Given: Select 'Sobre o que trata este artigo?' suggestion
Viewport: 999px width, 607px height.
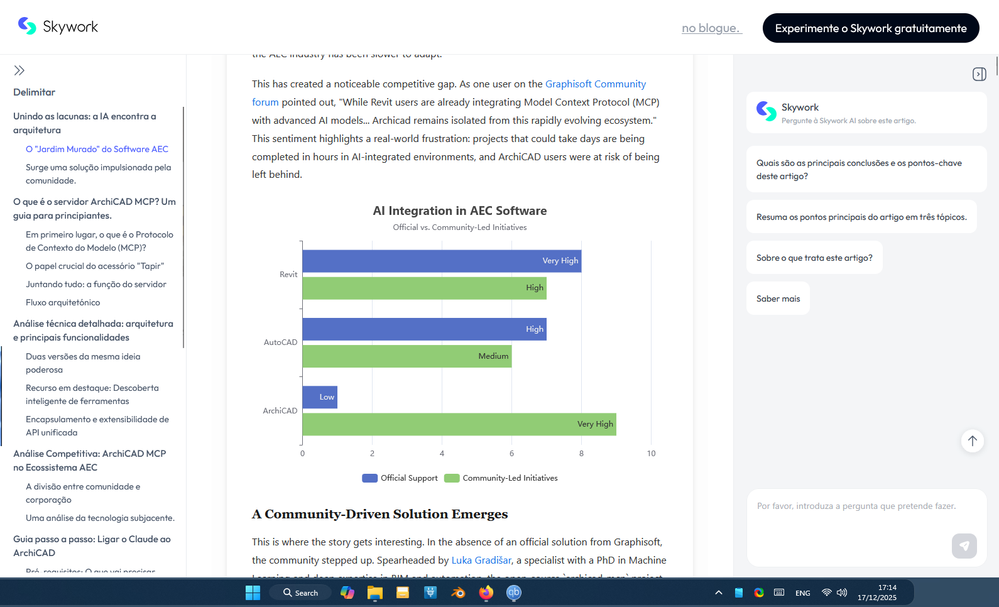Looking at the screenshot, I should tap(814, 258).
